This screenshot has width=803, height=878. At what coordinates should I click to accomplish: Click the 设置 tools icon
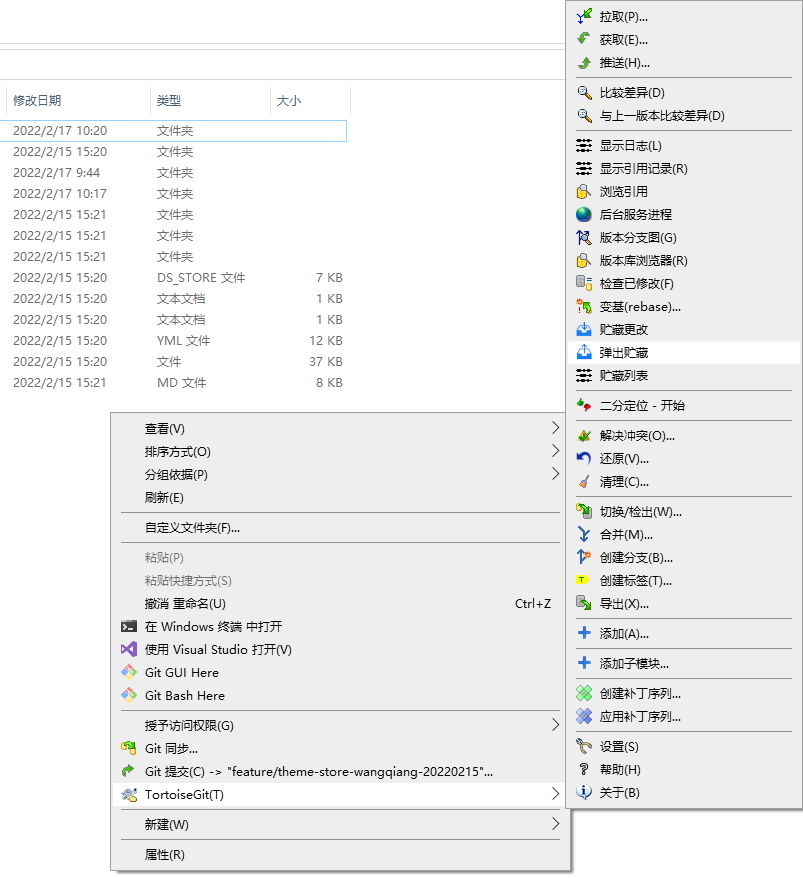584,746
